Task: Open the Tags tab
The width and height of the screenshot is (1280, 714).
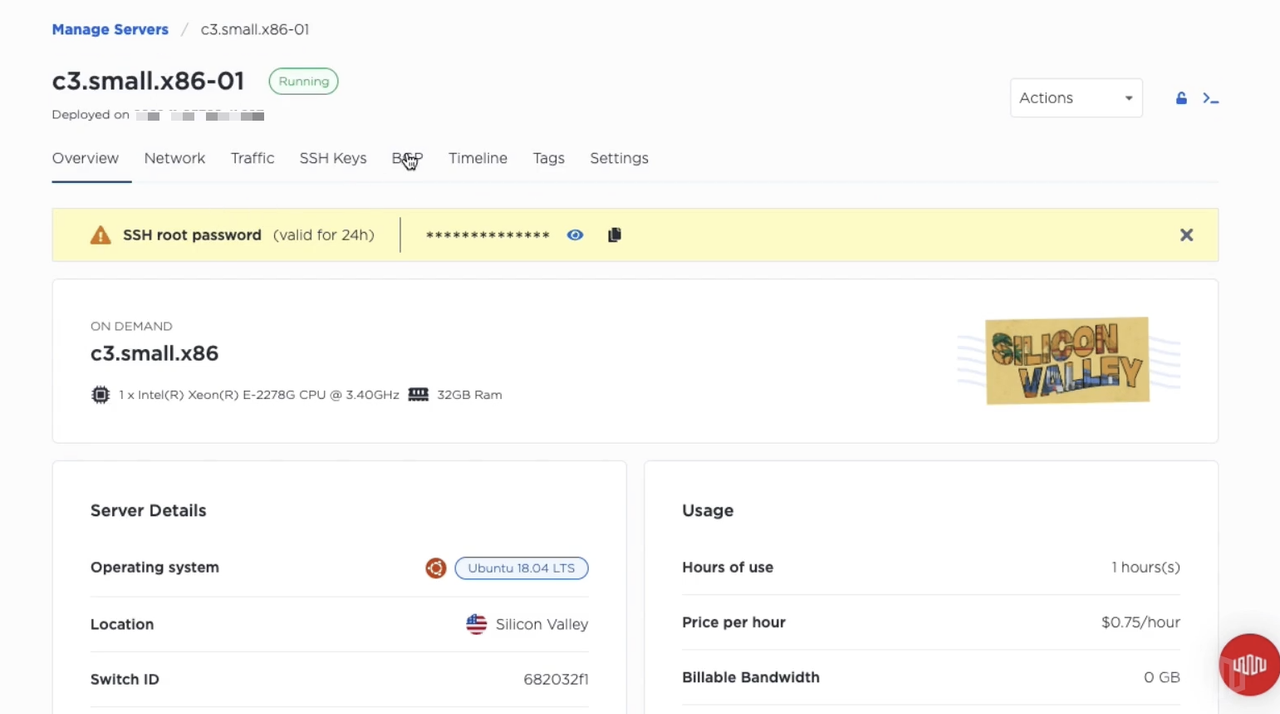Action: 549,158
